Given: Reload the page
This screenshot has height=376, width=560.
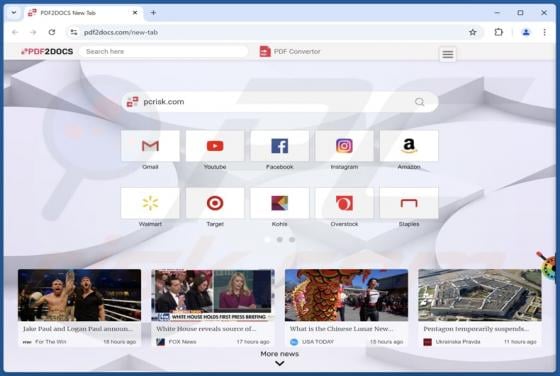Looking at the screenshot, I should [52, 32].
